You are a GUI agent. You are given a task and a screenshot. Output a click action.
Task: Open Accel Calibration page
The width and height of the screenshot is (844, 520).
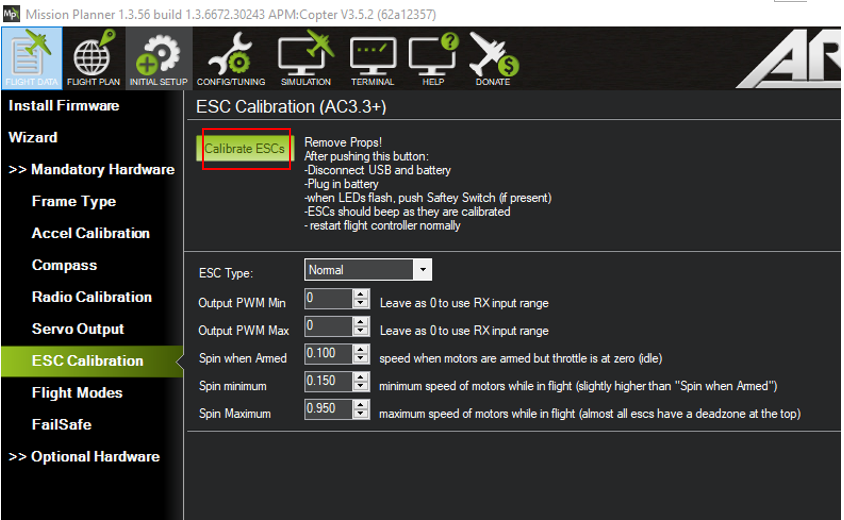[x=90, y=233]
